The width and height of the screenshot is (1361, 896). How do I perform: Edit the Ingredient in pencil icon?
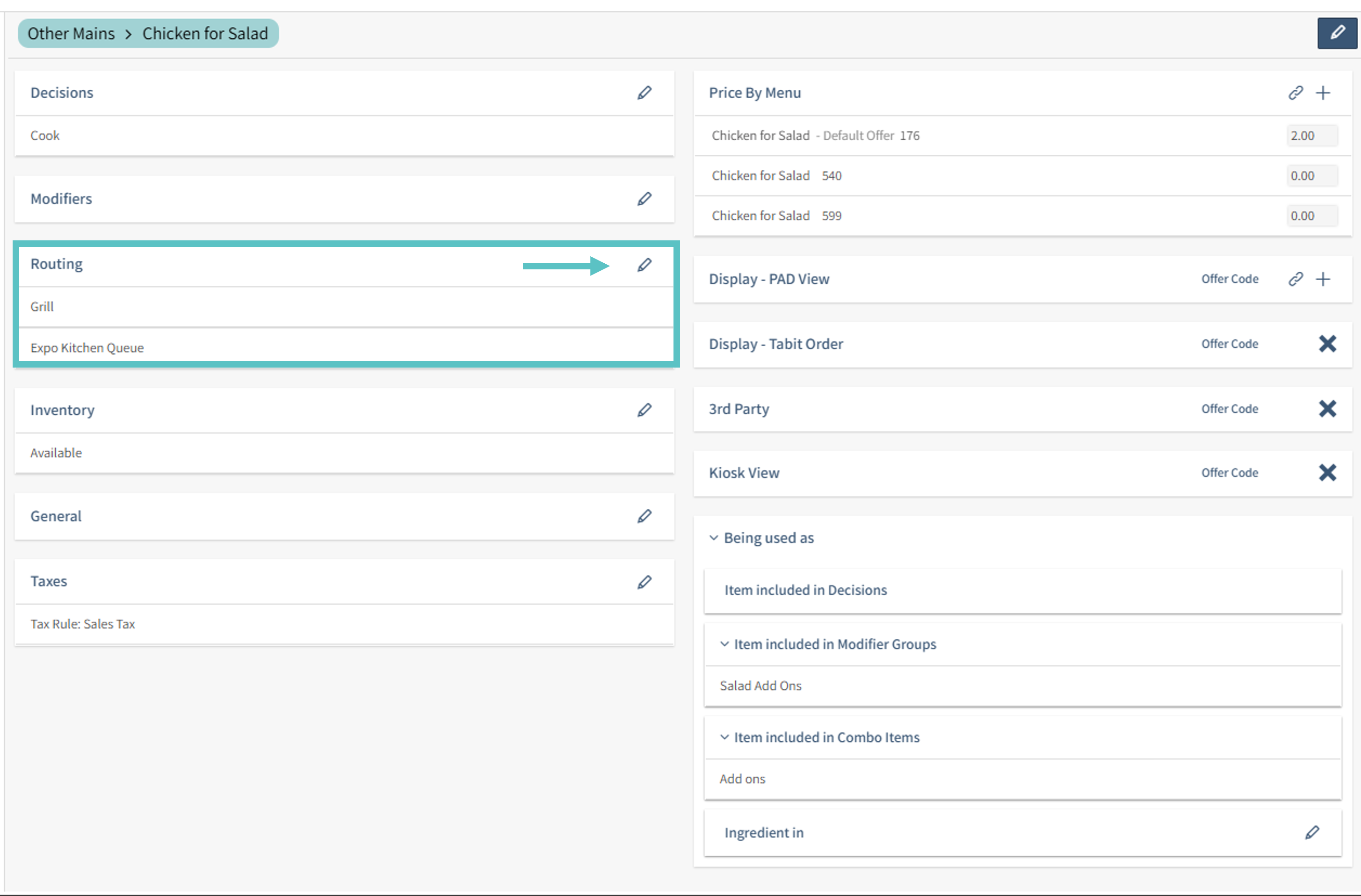tap(1312, 832)
